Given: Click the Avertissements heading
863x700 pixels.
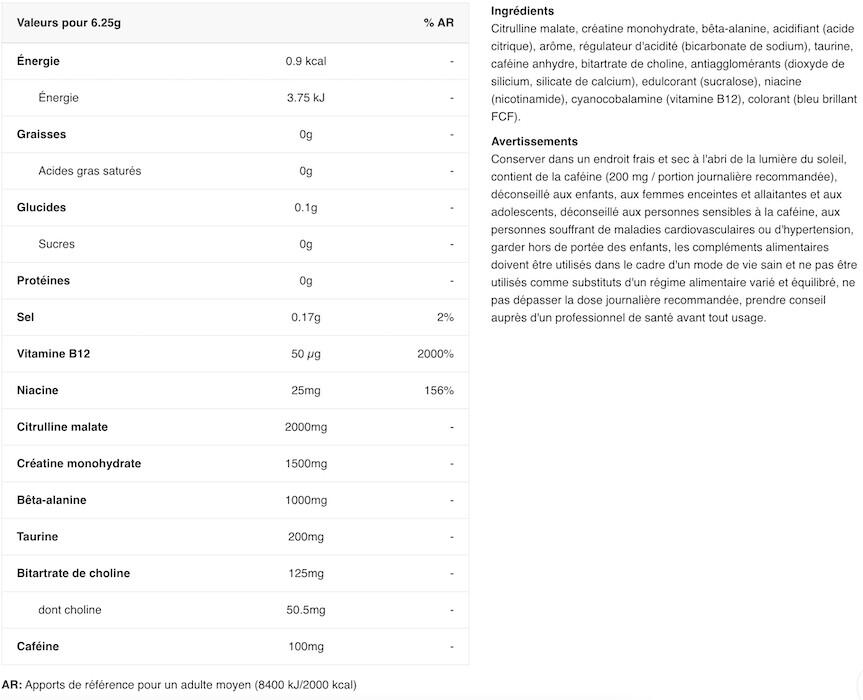Looking at the screenshot, I should [x=535, y=142].
